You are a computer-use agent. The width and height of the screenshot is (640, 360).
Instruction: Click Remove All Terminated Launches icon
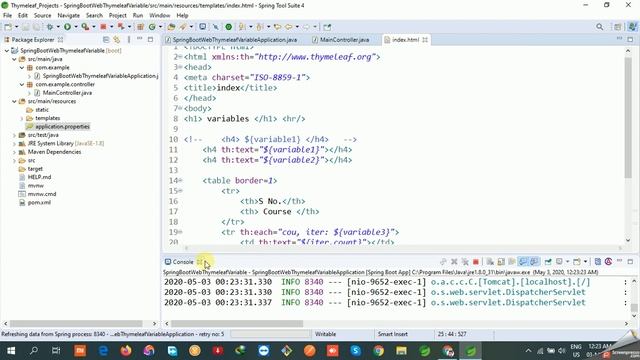tap(465, 262)
